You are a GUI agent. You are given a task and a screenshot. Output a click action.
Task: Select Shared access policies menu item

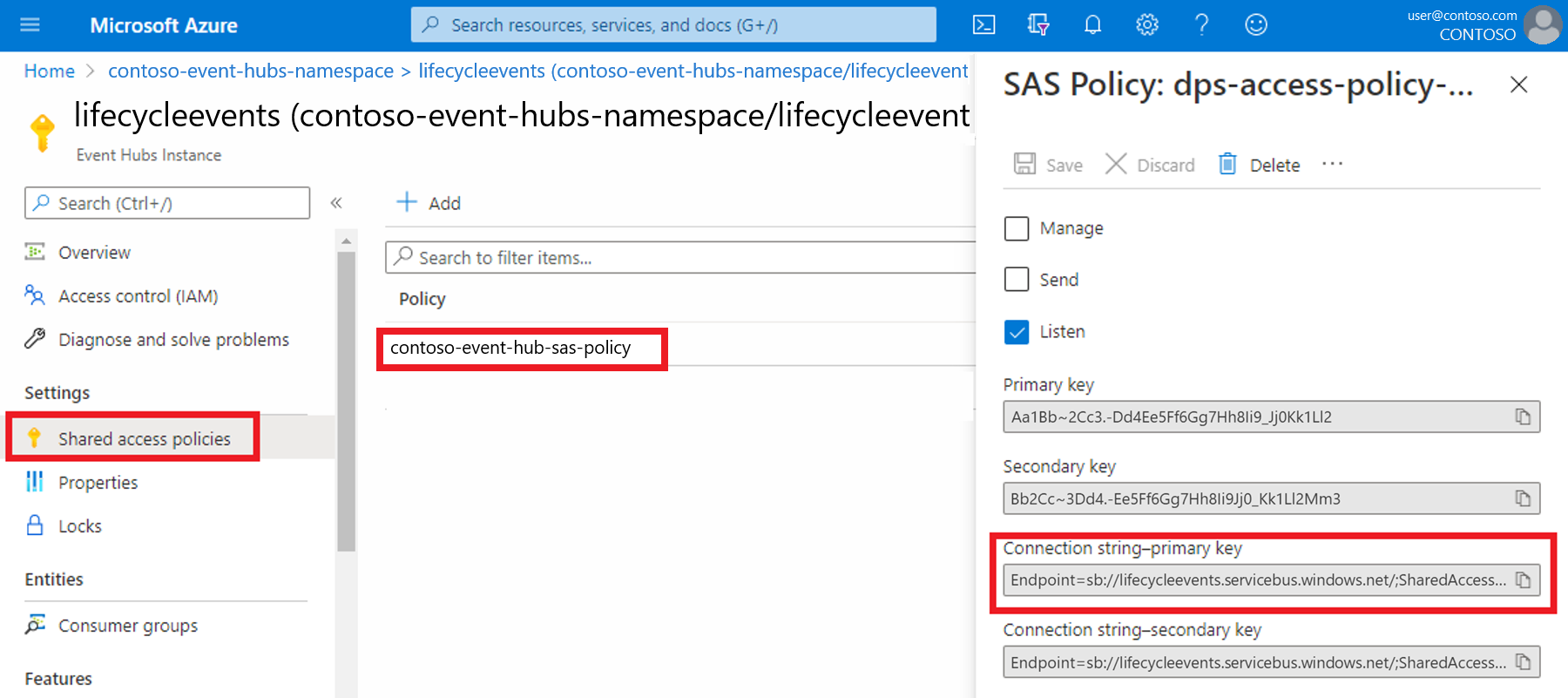coord(145,438)
